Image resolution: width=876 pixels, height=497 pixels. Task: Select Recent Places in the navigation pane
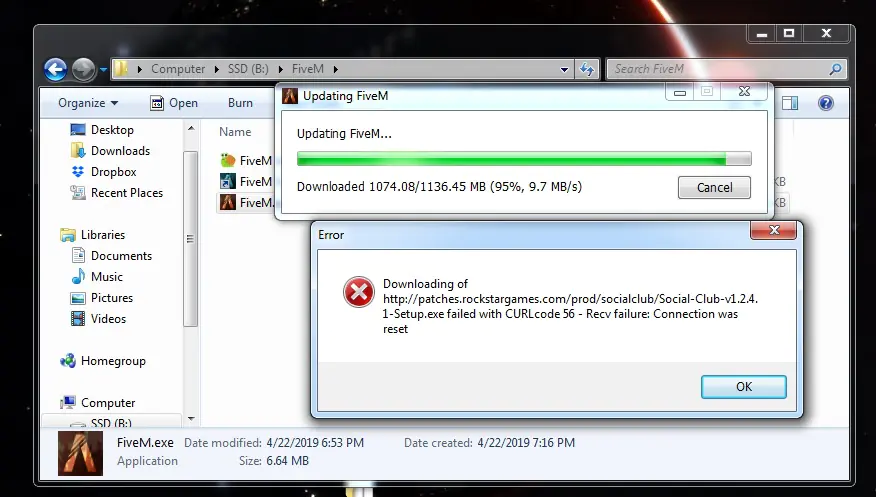tap(127, 193)
